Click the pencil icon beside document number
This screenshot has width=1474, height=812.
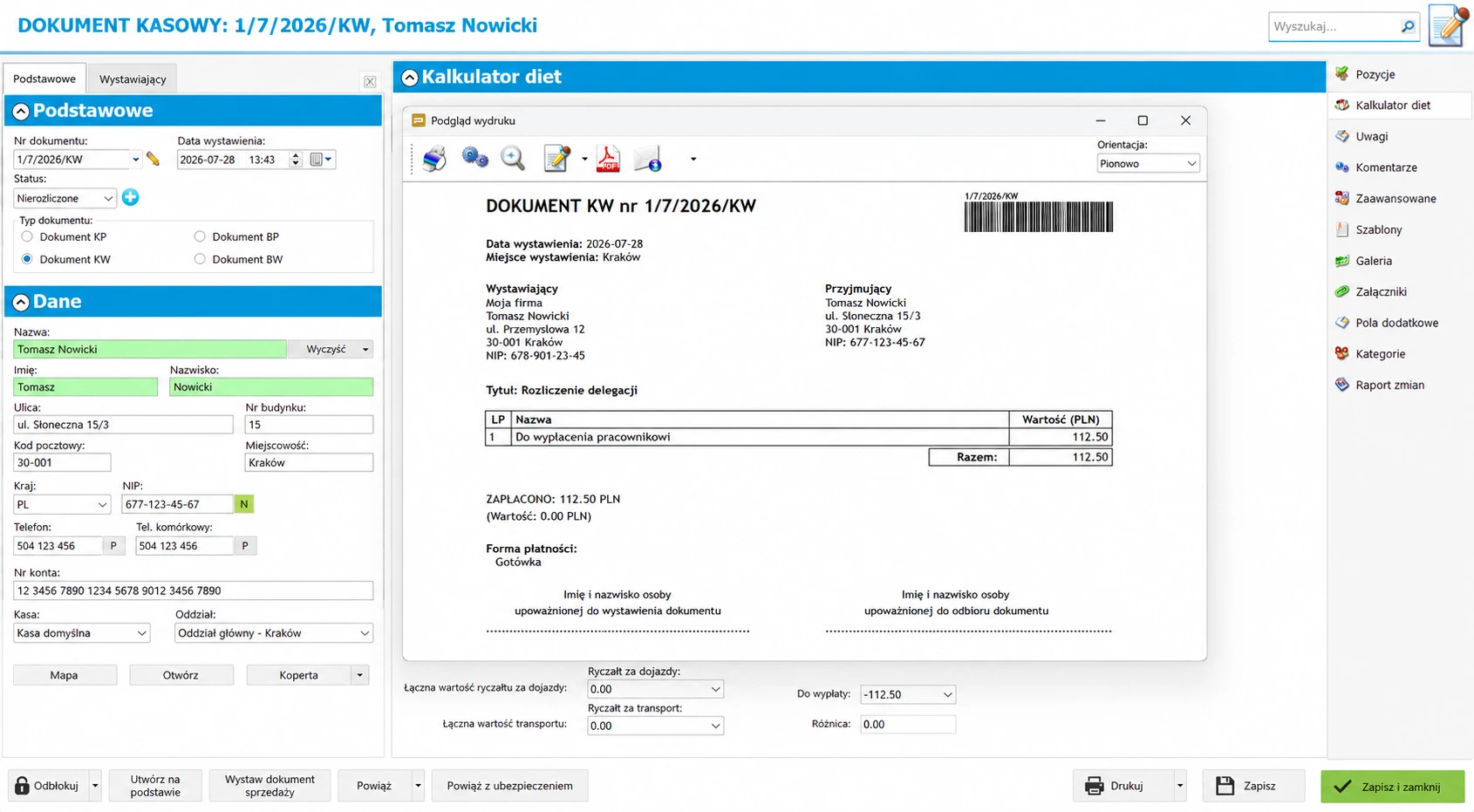(153, 159)
